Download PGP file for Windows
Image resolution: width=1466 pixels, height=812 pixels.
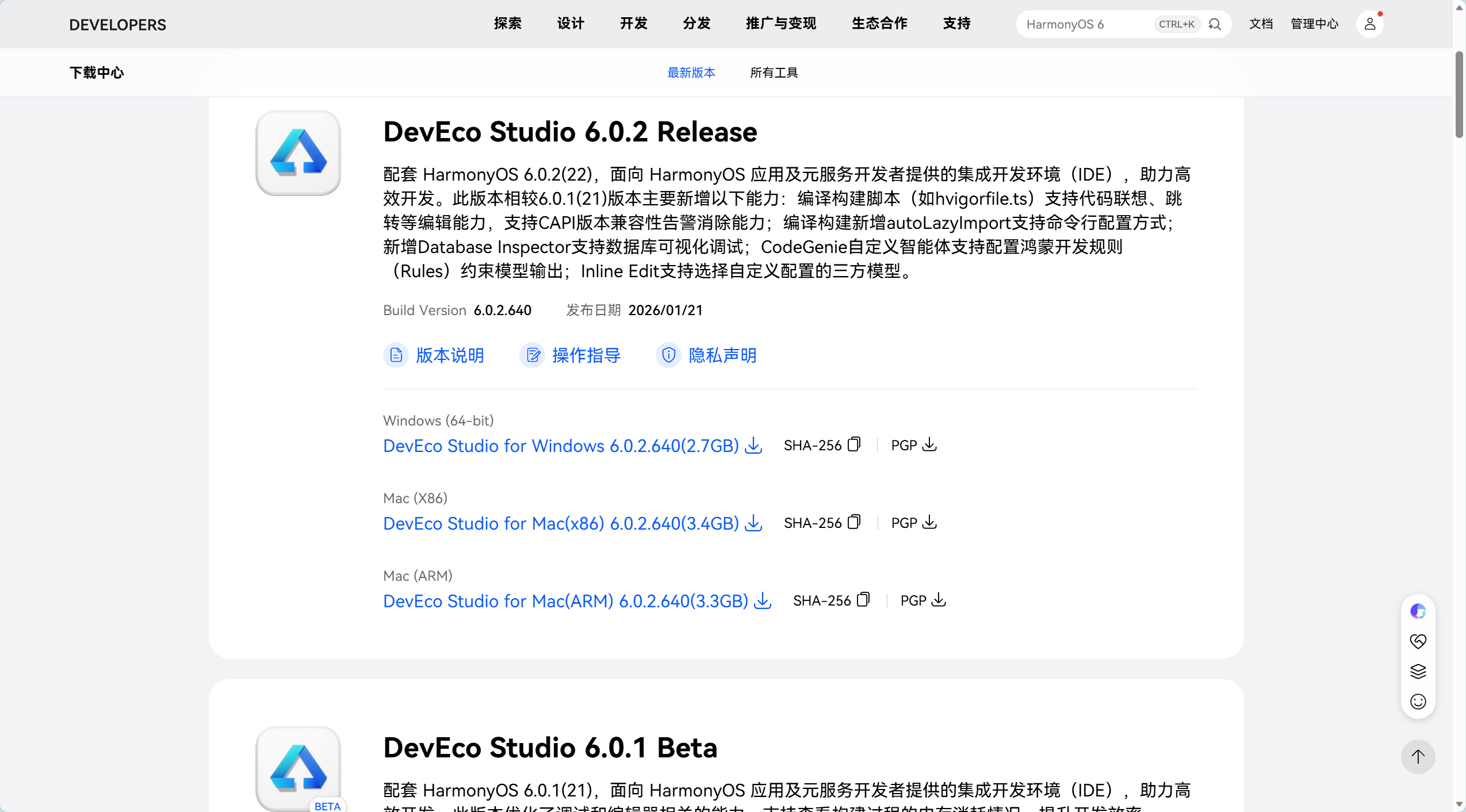pos(929,445)
